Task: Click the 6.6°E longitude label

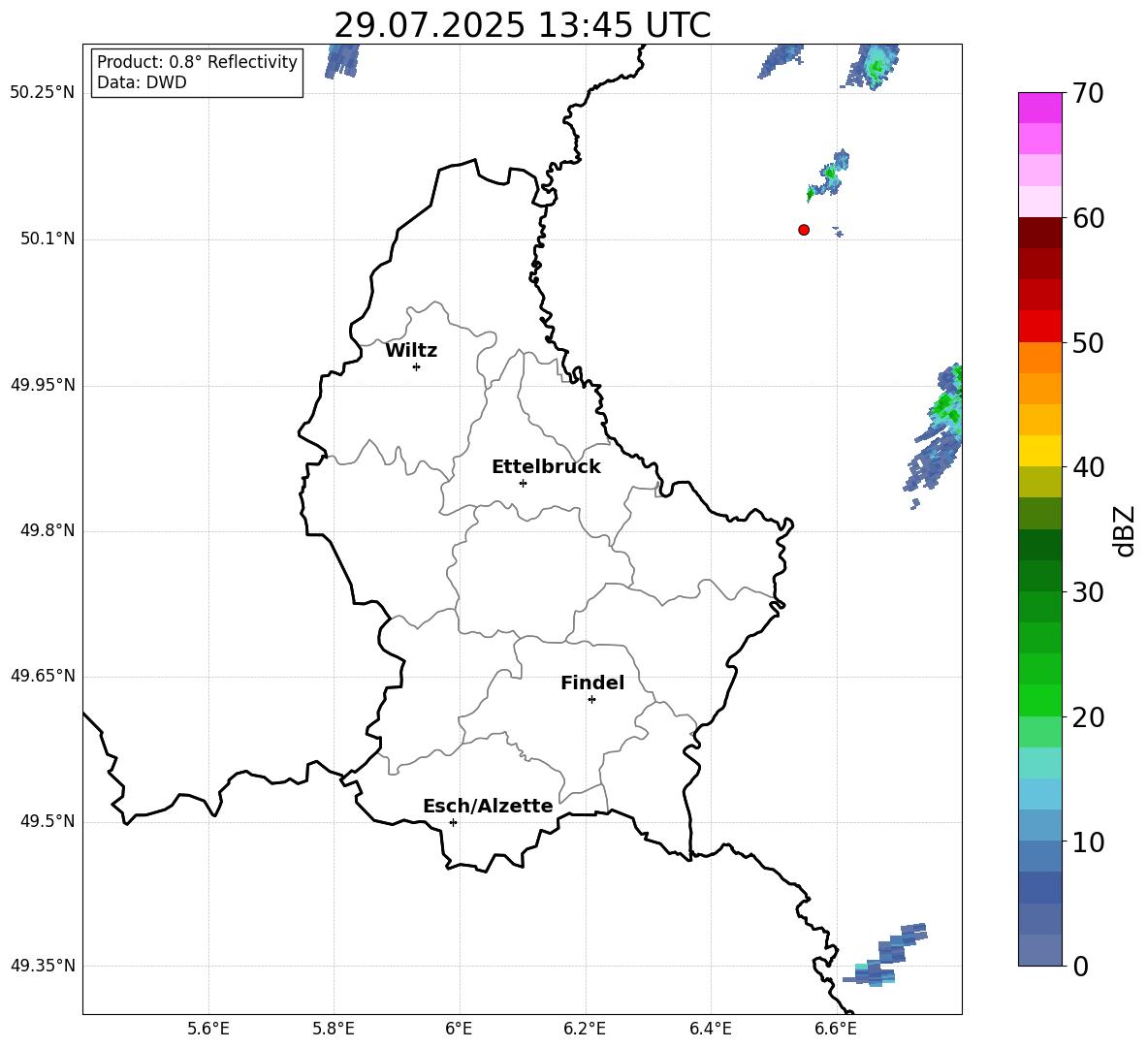Action: coord(836,1029)
